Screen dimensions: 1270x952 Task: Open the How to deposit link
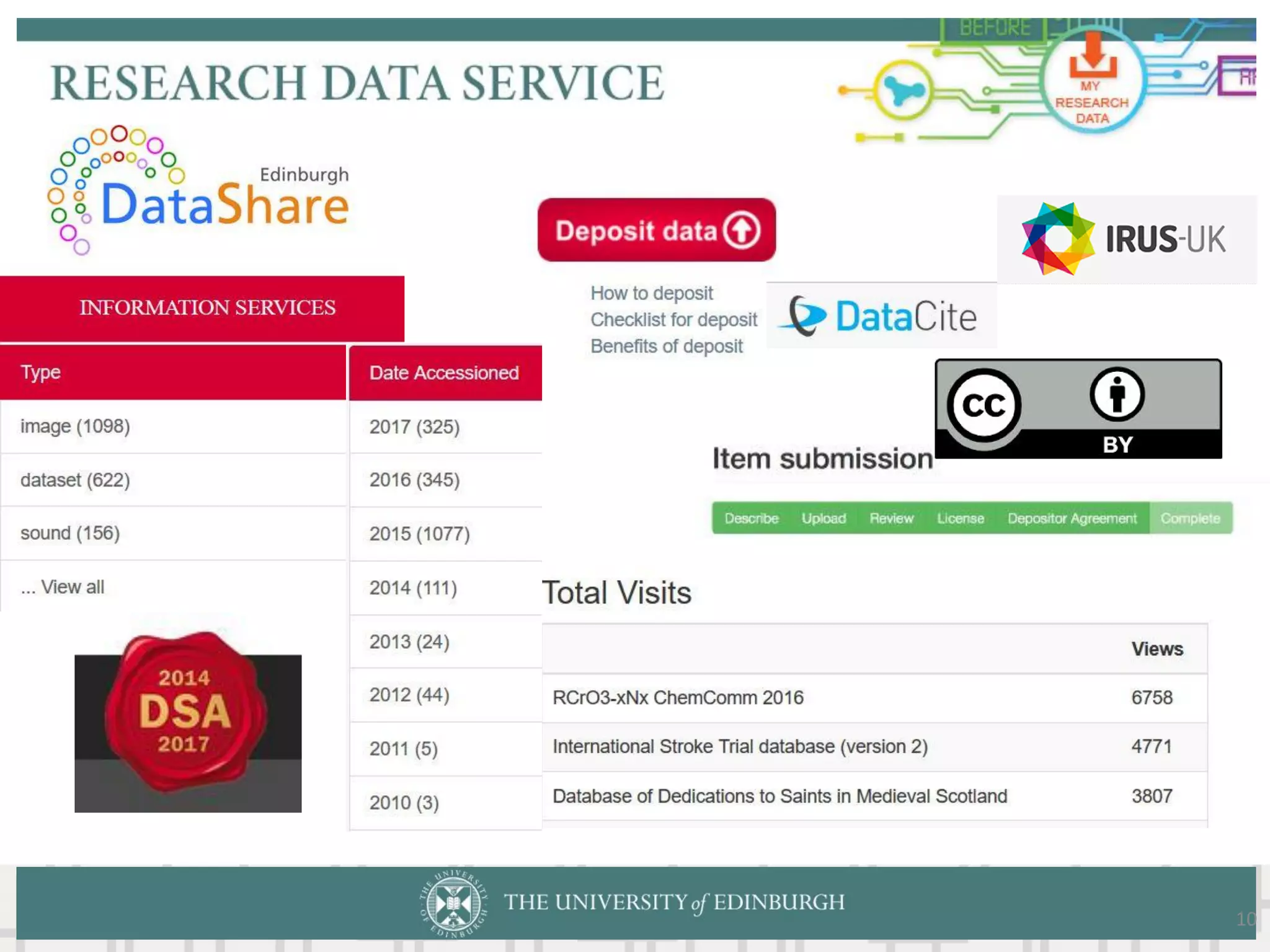651,293
